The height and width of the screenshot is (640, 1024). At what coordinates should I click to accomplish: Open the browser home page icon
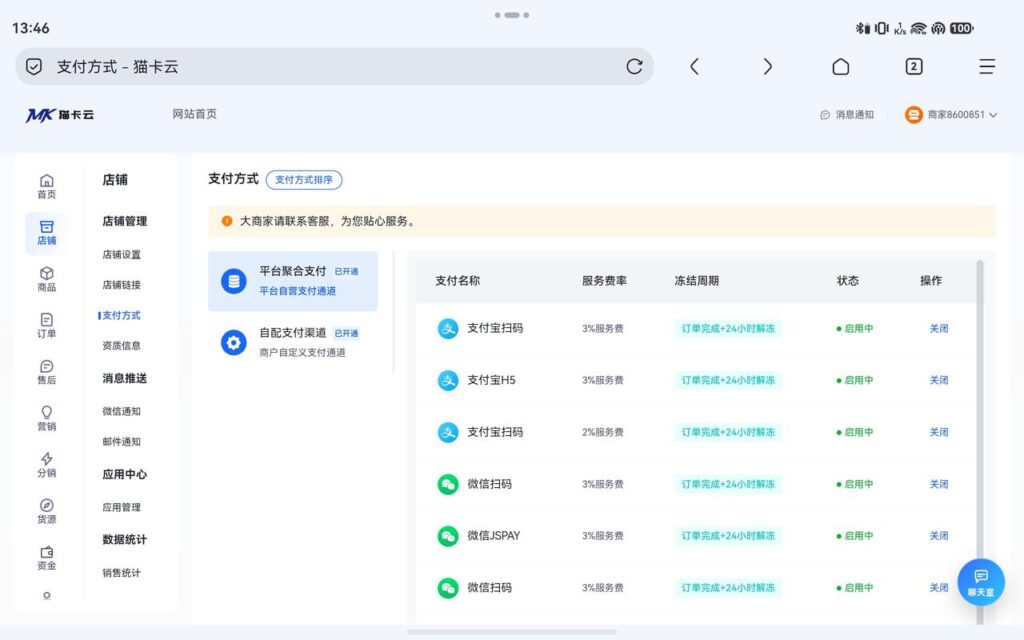click(840, 67)
